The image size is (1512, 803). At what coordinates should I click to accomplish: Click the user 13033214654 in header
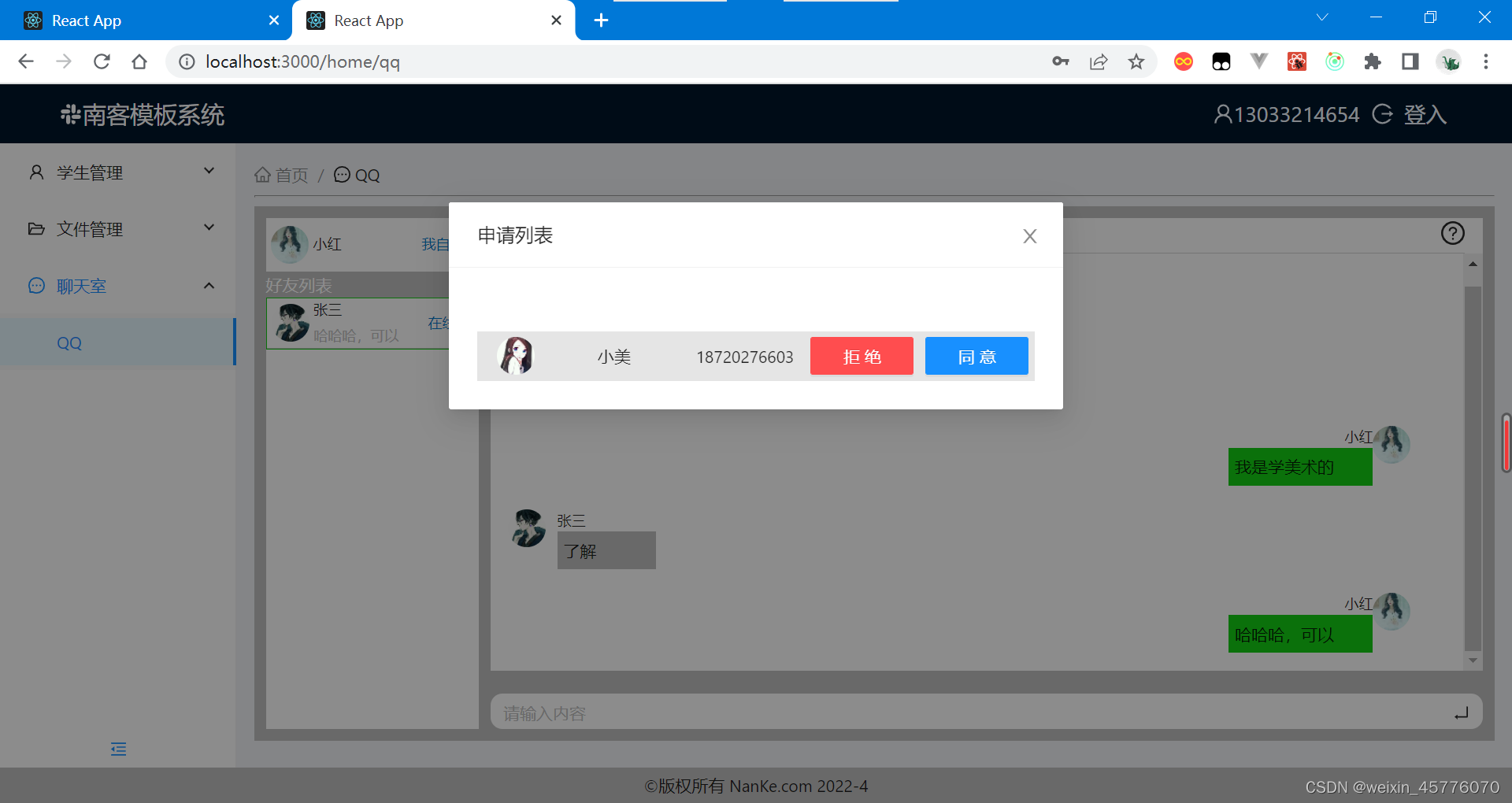coord(1287,115)
